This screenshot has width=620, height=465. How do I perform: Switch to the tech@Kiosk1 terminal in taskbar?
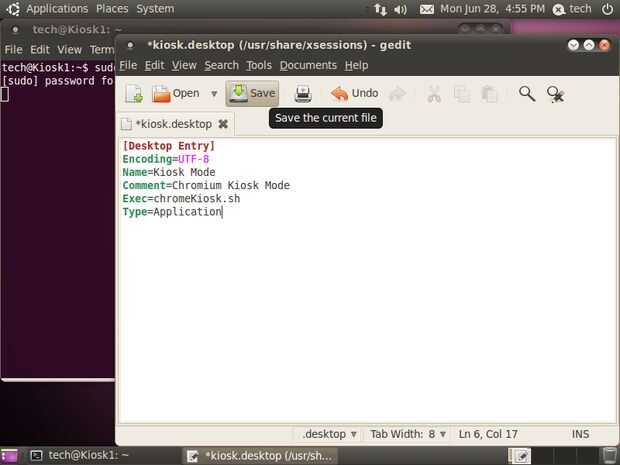click(x=80, y=456)
